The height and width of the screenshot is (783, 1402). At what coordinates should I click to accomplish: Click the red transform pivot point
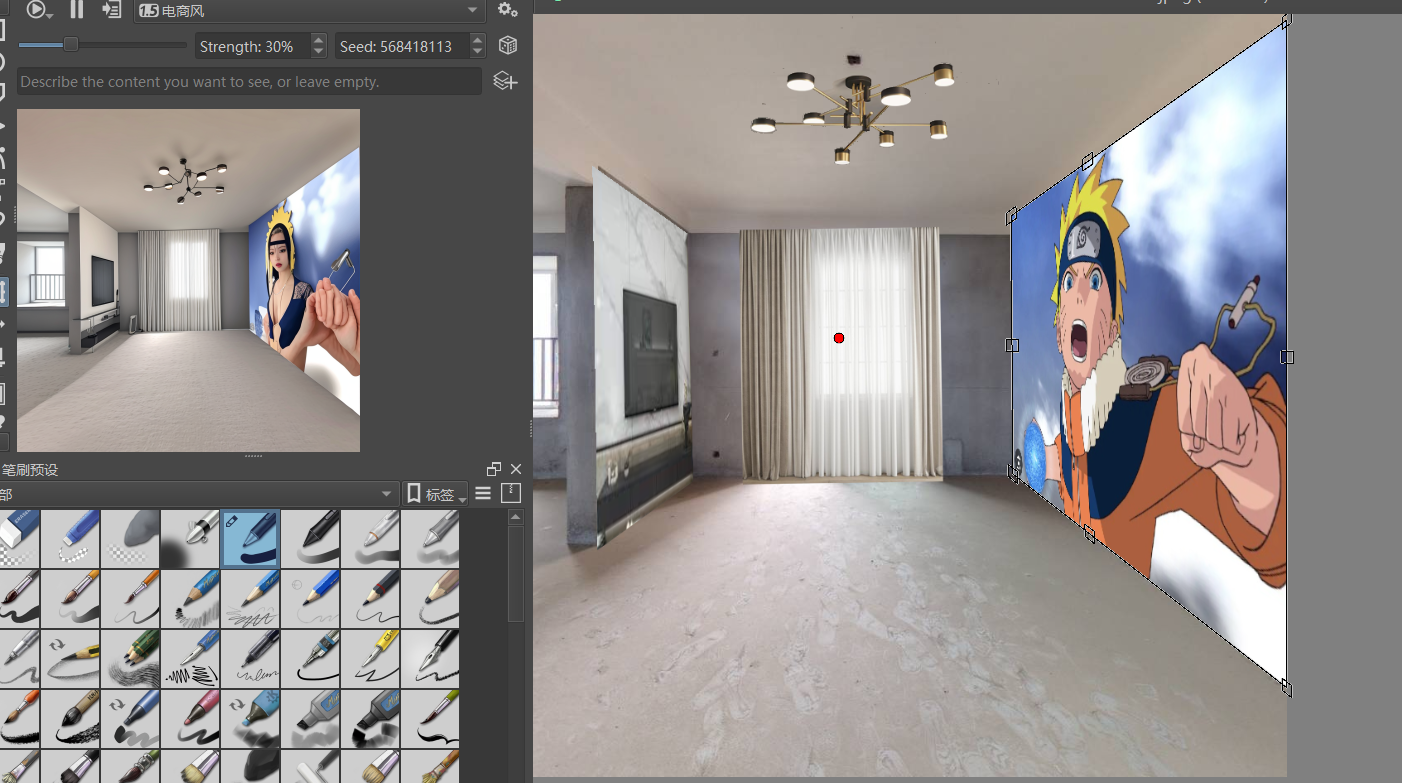click(x=839, y=338)
